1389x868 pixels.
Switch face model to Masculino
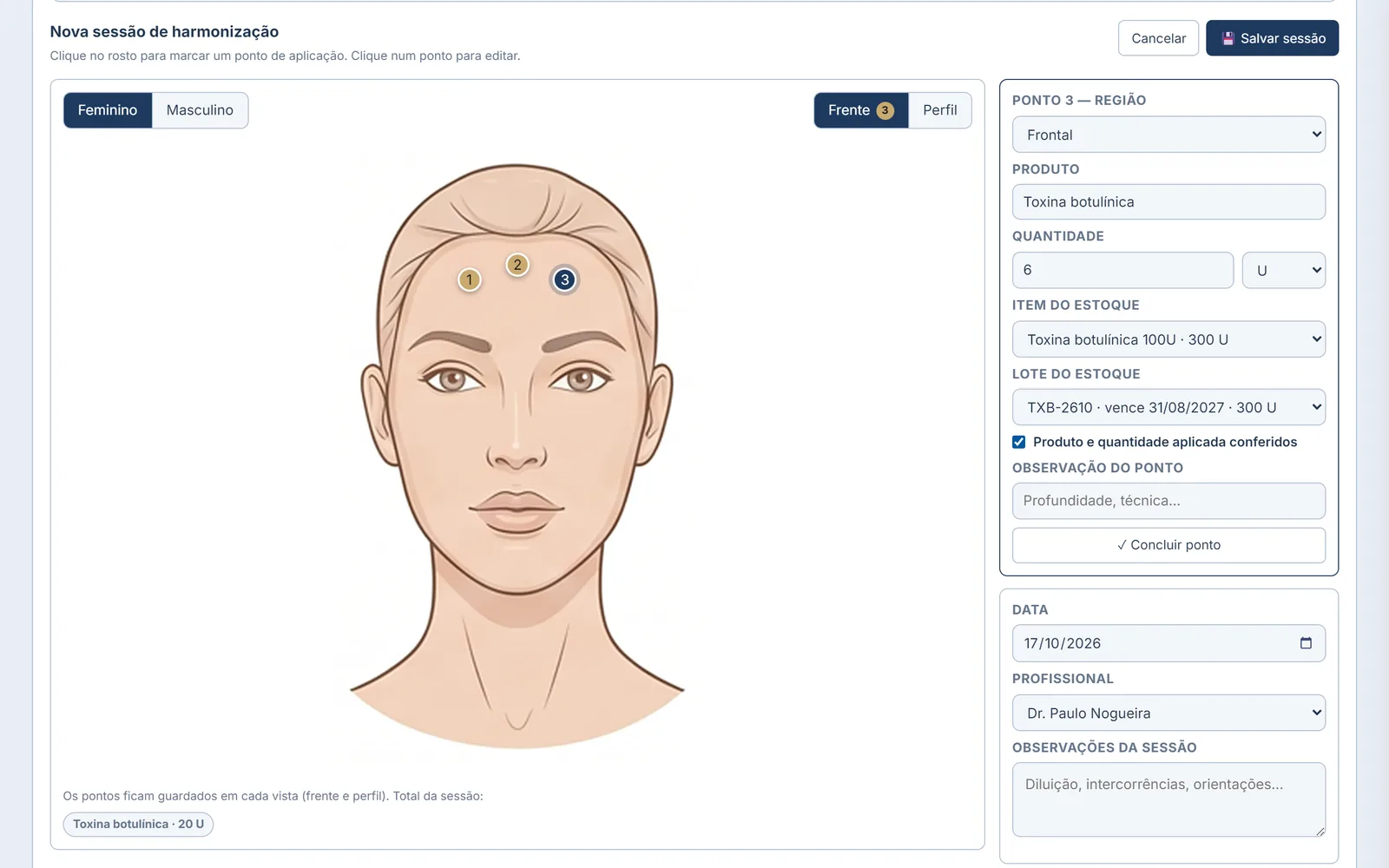(x=200, y=110)
